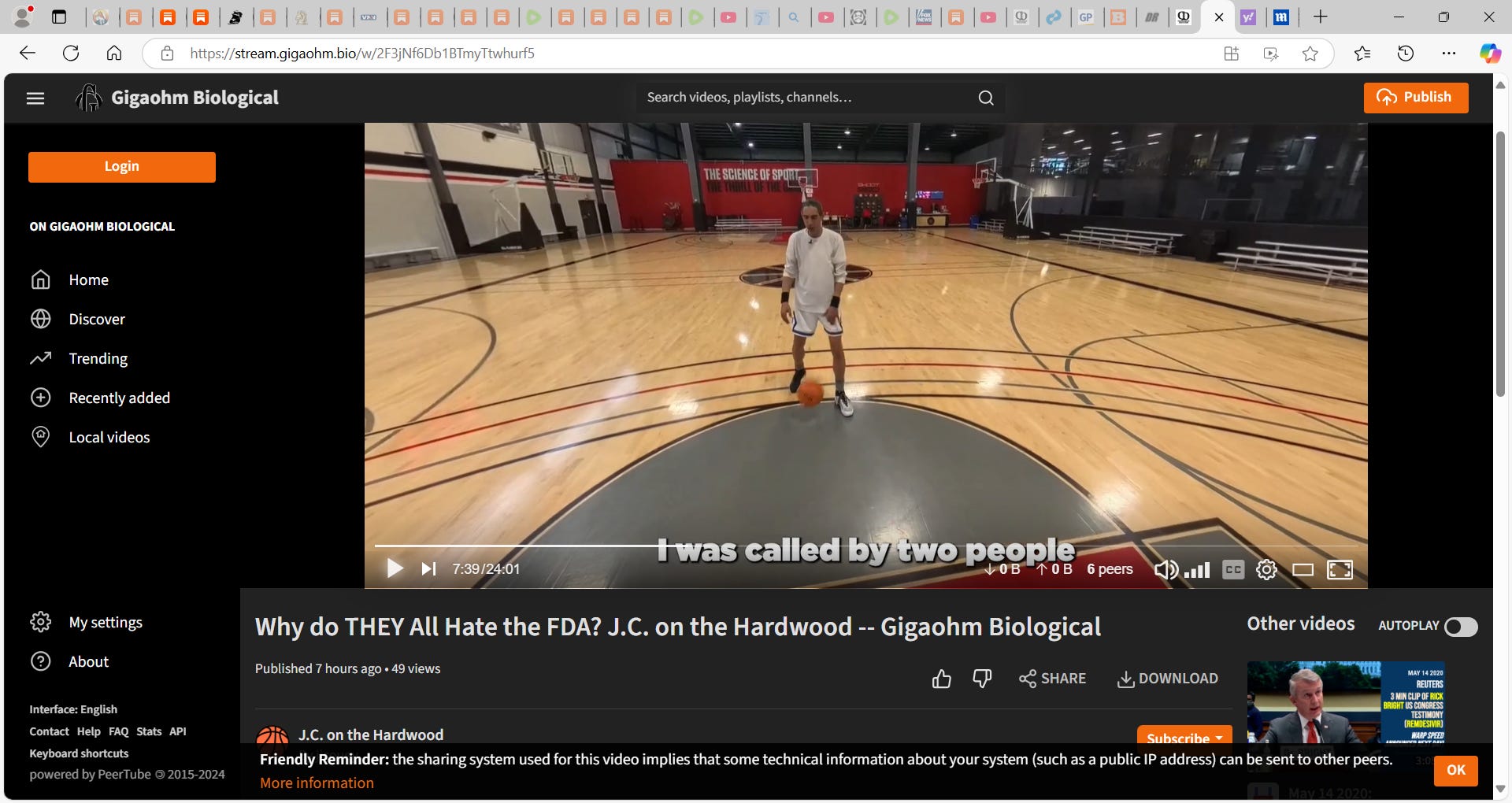
Task: Open J.C. on the Hardwood channel
Action: [371, 735]
